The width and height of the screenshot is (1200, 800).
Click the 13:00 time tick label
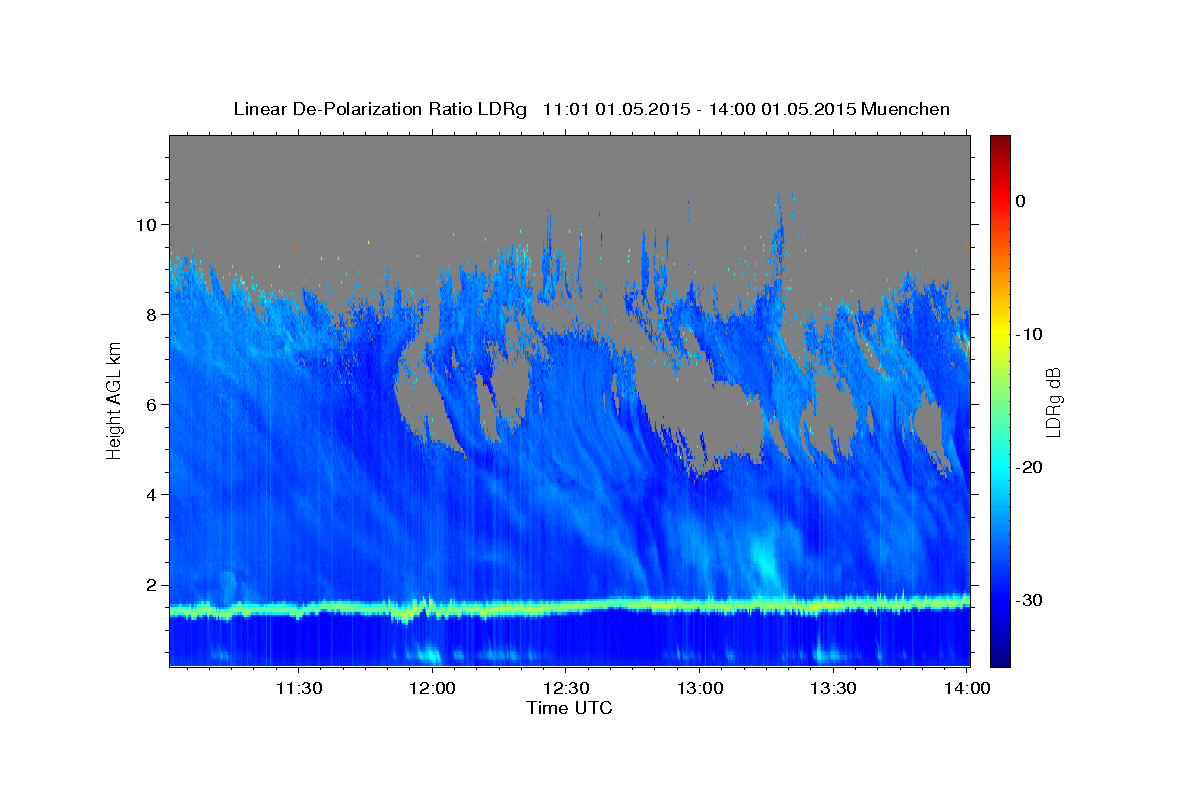(700, 688)
